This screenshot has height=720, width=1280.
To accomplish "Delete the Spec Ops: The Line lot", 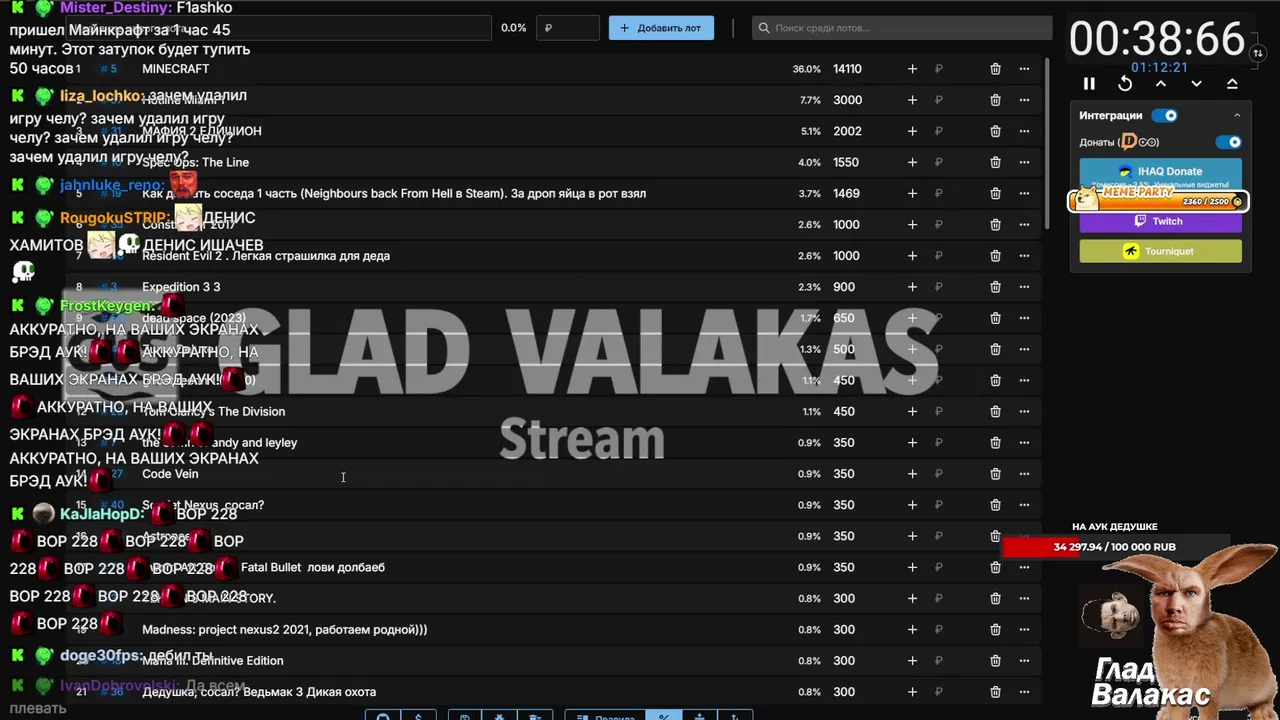I will point(995,162).
